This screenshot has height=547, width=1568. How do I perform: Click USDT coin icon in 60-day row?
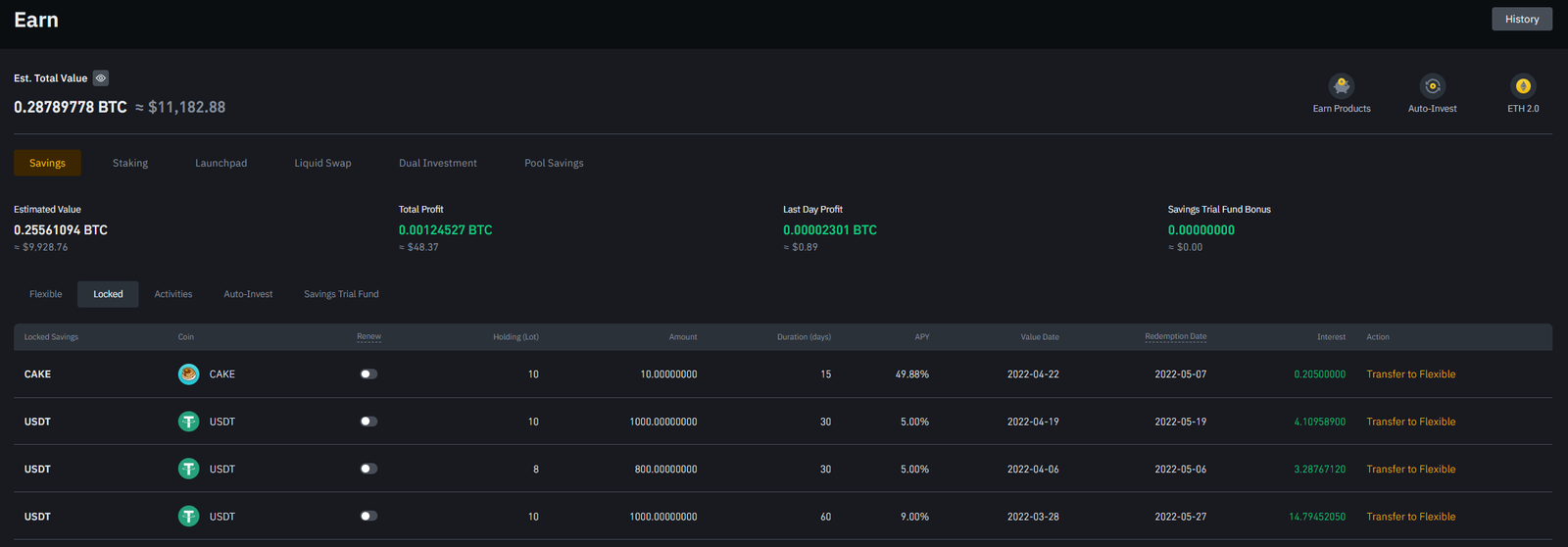pos(188,517)
